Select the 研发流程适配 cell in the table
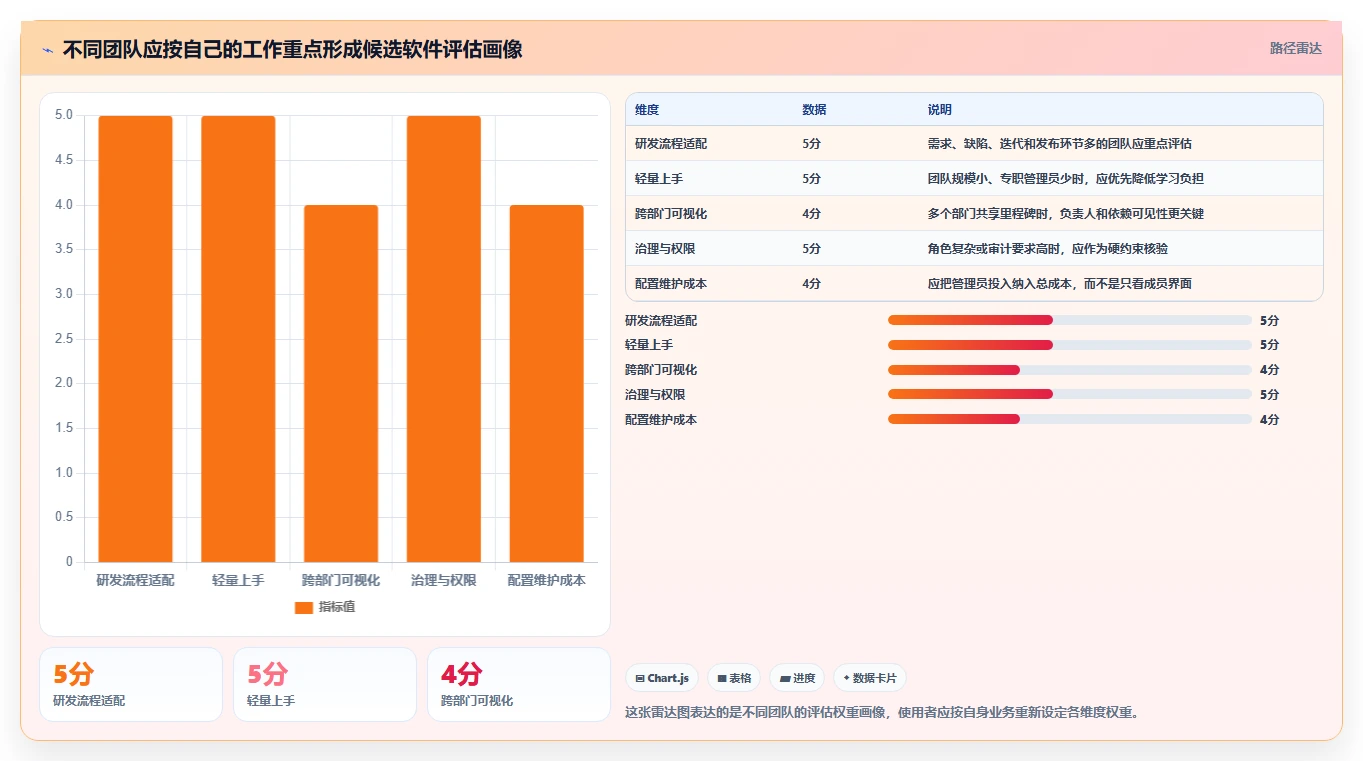This screenshot has width=1363, height=761. pos(671,144)
